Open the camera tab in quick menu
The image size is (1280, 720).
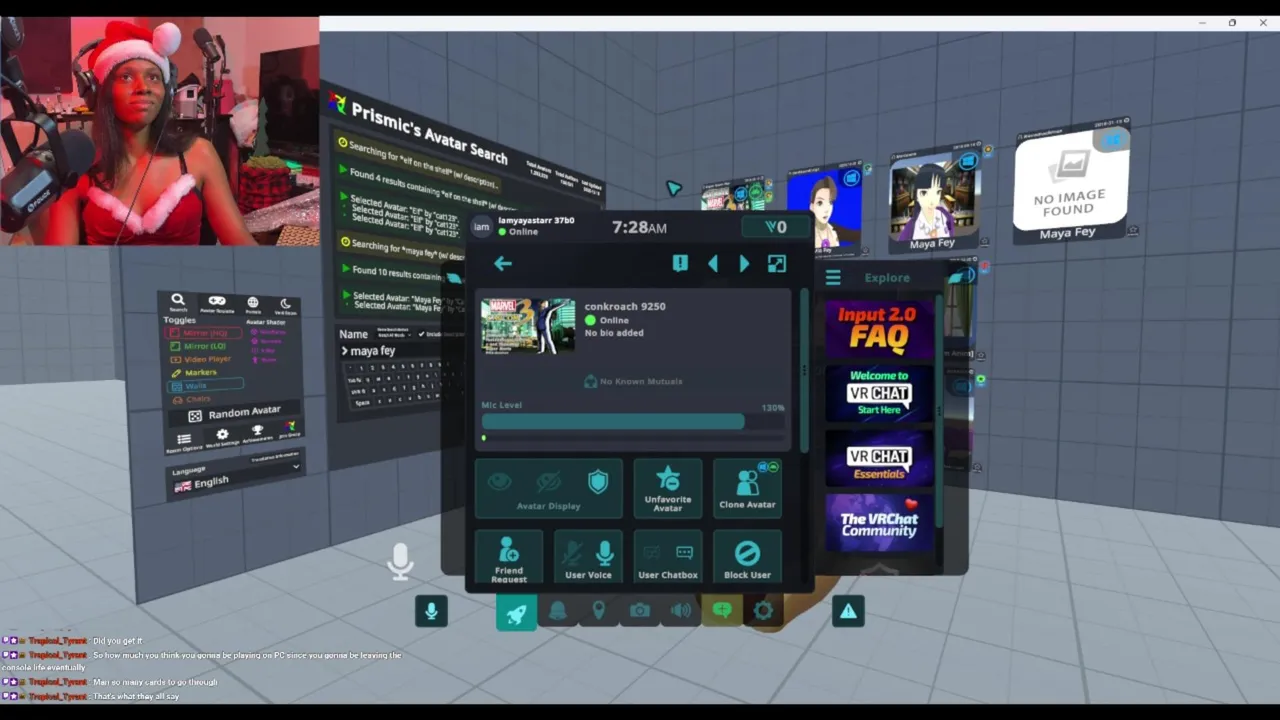640,611
